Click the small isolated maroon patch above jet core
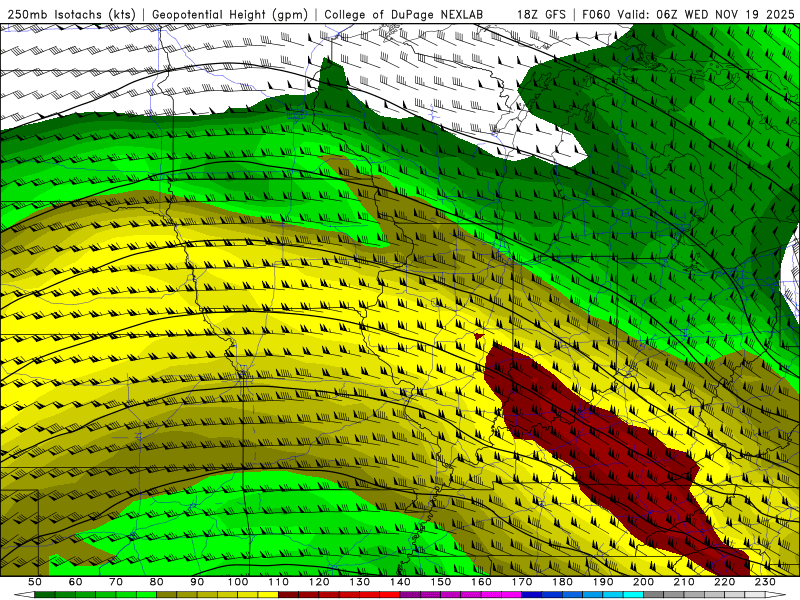The image size is (800, 600). point(479,336)
